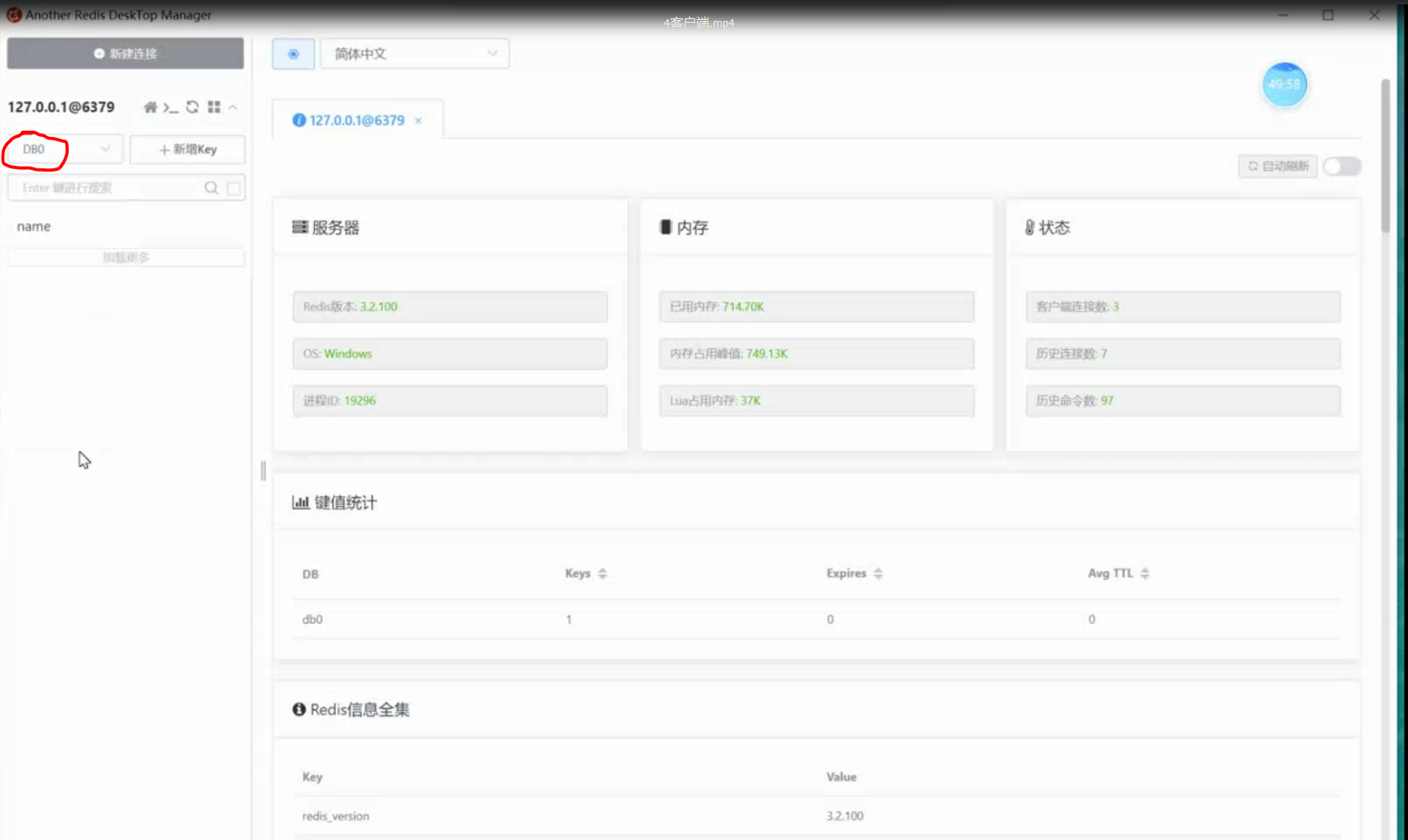
Task: Click the client connections 3 field
Action: (1183, 307)
